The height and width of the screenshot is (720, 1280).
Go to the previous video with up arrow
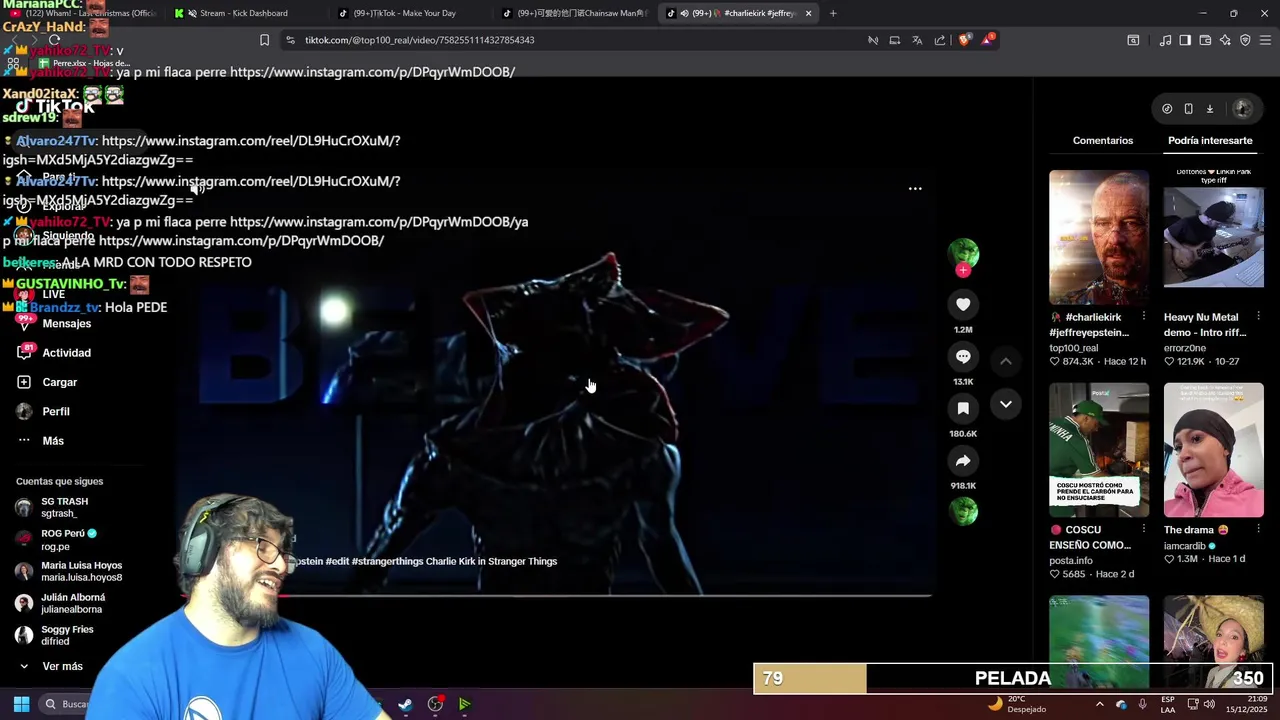pyautogui.click(x=1006, y=361)
